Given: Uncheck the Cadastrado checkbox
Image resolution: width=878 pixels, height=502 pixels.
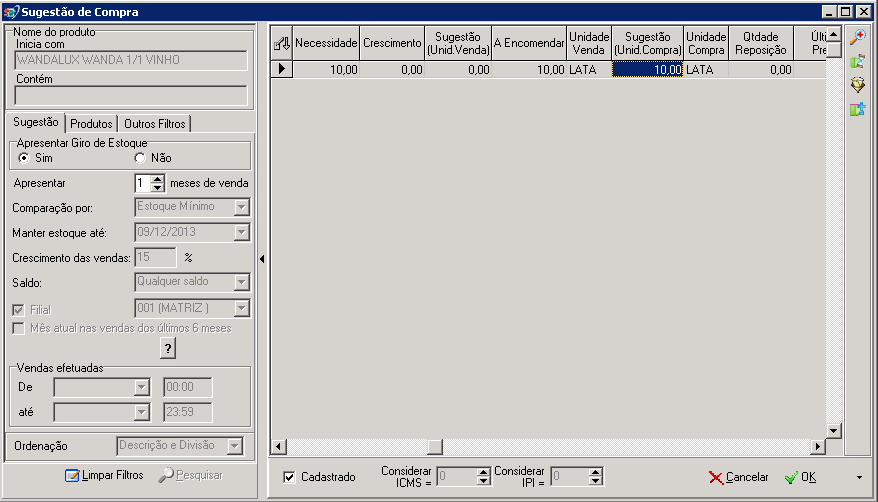Looking at the screenshot, I should click(x=289, y=477).
